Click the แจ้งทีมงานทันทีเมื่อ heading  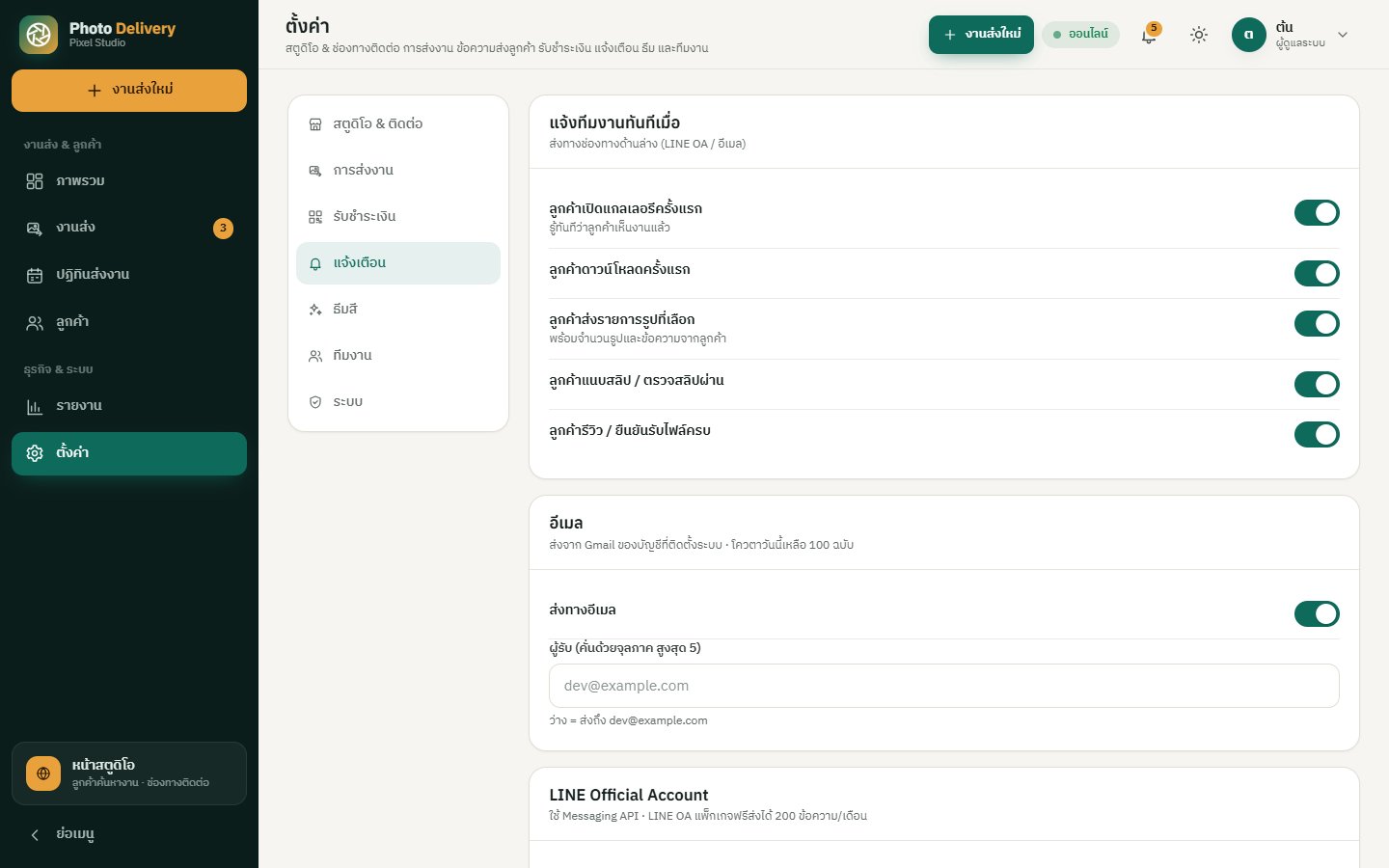pos(614,123)
